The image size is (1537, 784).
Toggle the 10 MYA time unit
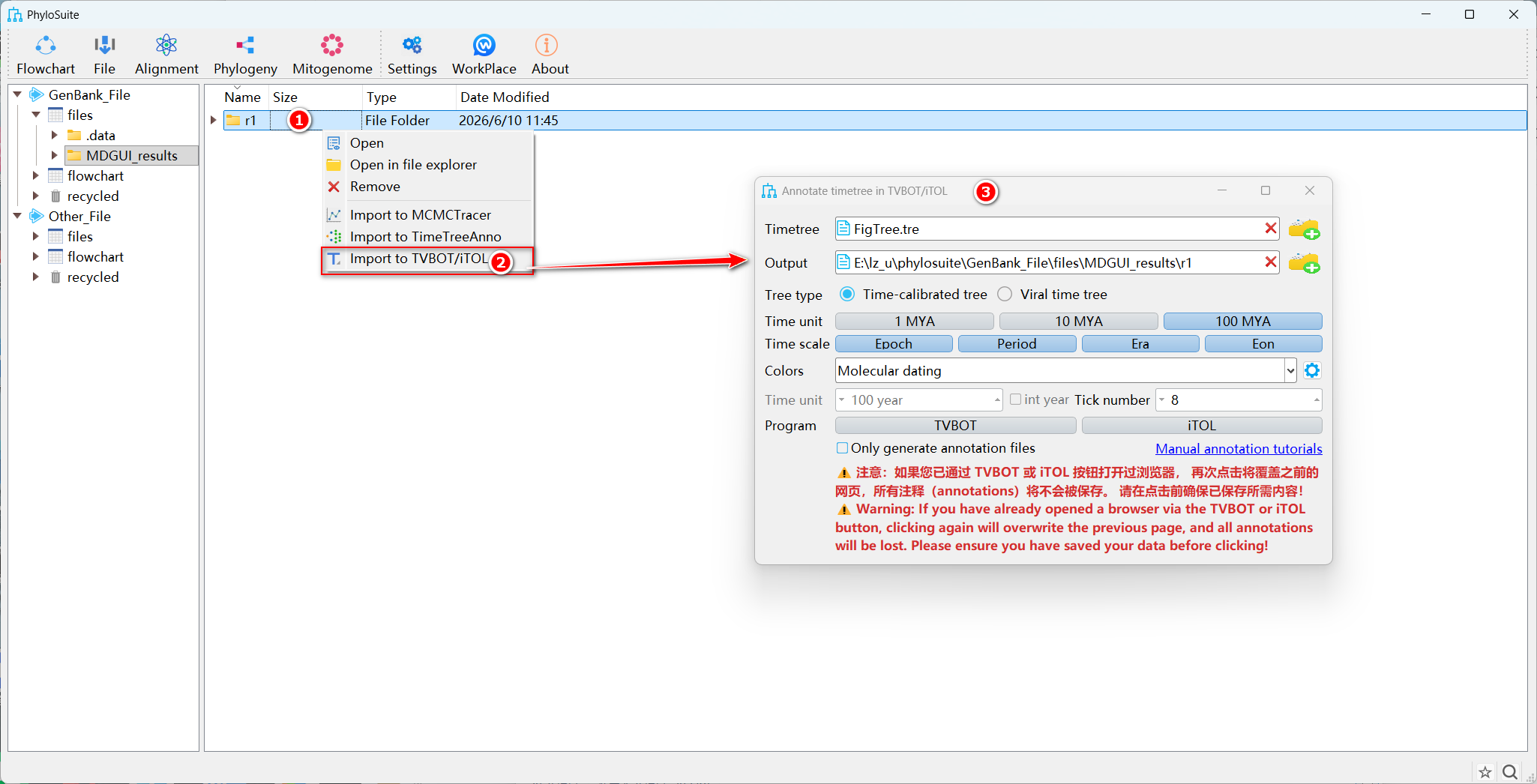[x=1079, y=322]
